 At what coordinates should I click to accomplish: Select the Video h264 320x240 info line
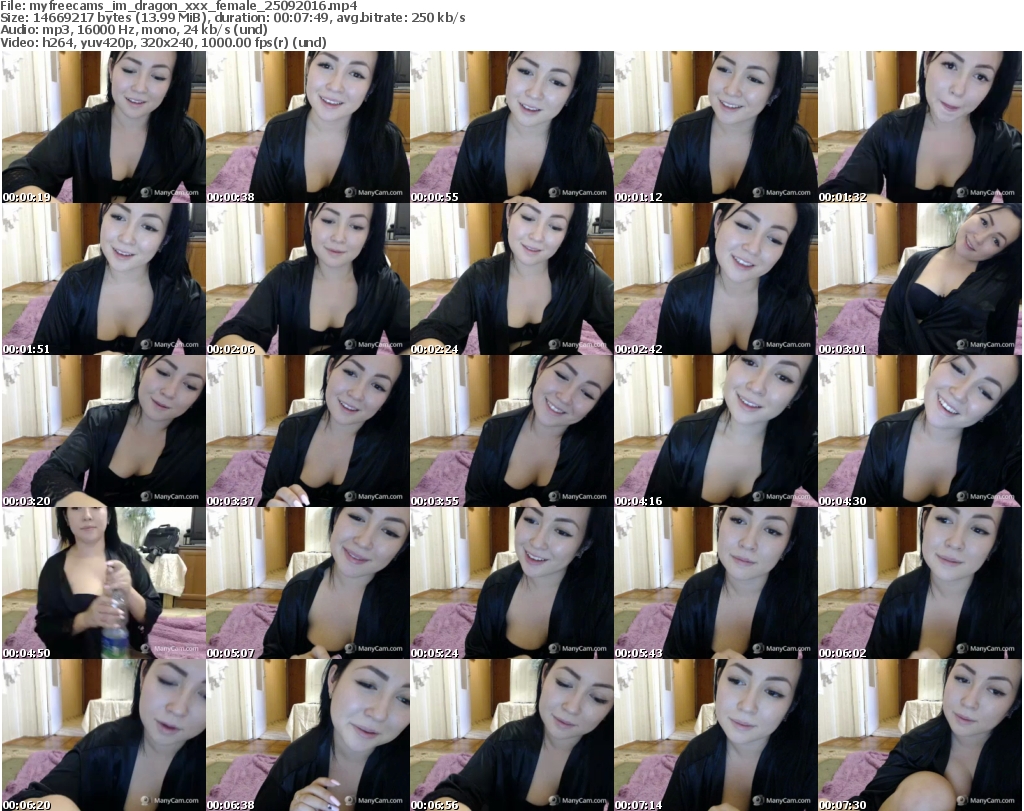[x=163, y=42]
